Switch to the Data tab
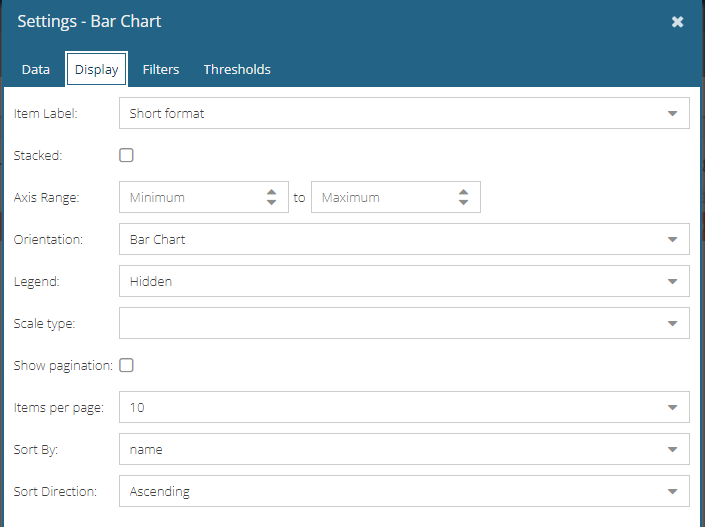 click(36, 69)
